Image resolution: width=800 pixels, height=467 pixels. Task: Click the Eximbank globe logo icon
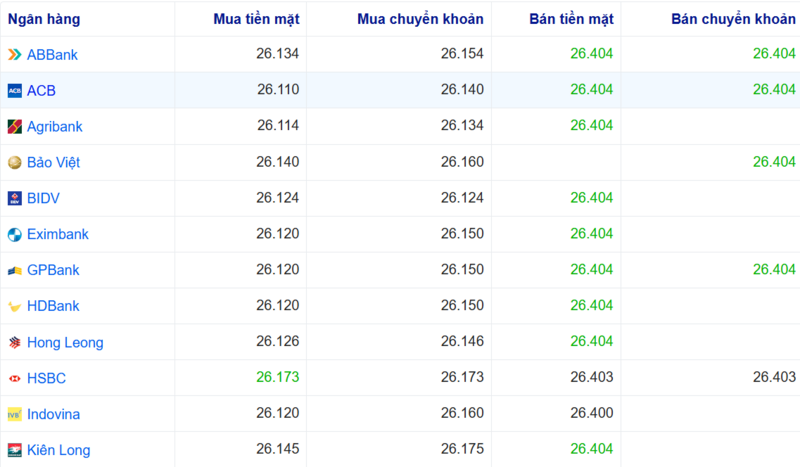(x=14, y=234)
